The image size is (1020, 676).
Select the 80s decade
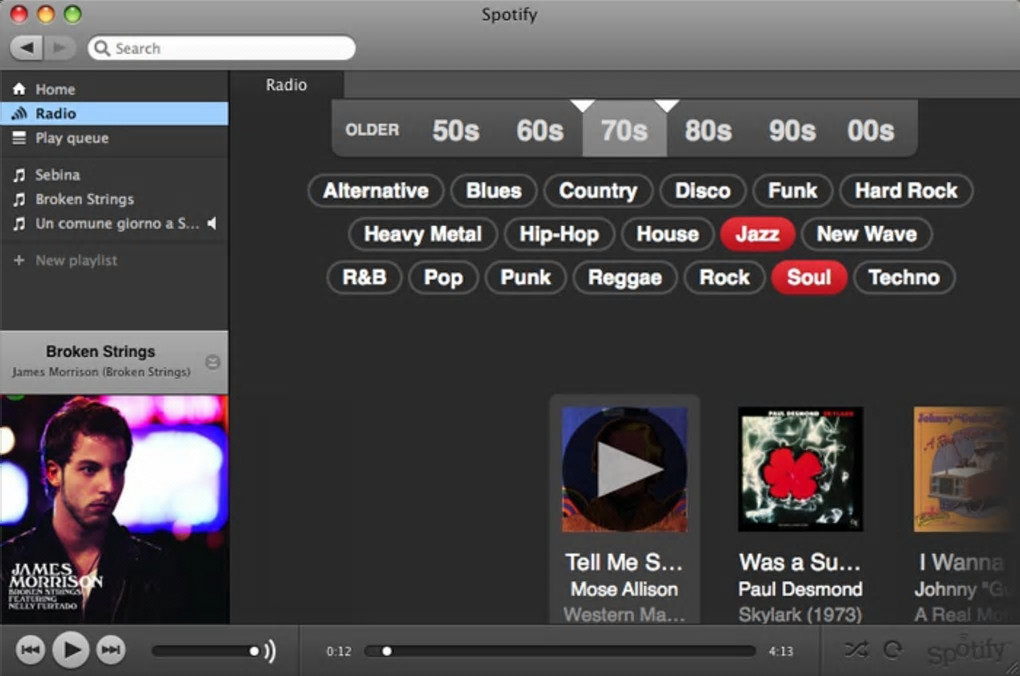coord(708,130)
